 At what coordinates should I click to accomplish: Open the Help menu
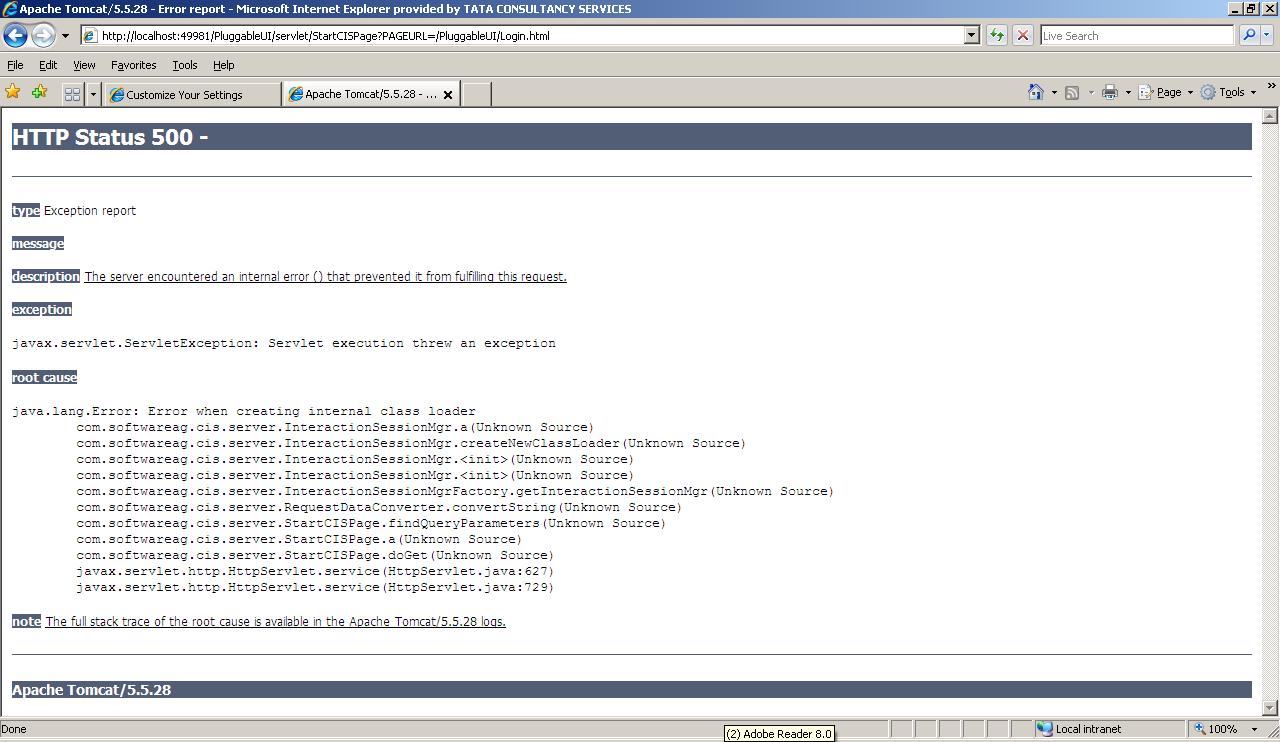(223, 65)
